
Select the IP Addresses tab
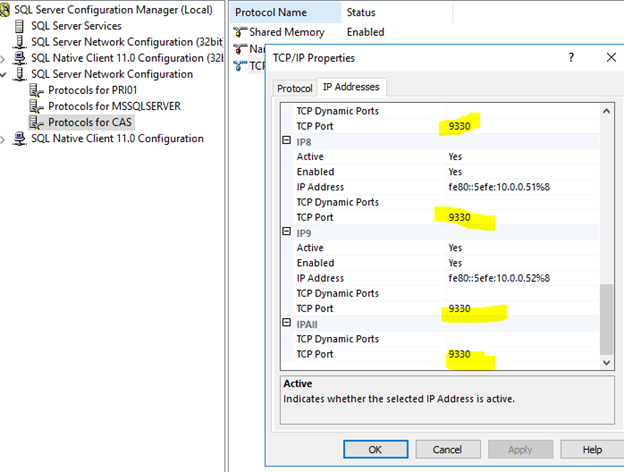click(x=351, y=87)
